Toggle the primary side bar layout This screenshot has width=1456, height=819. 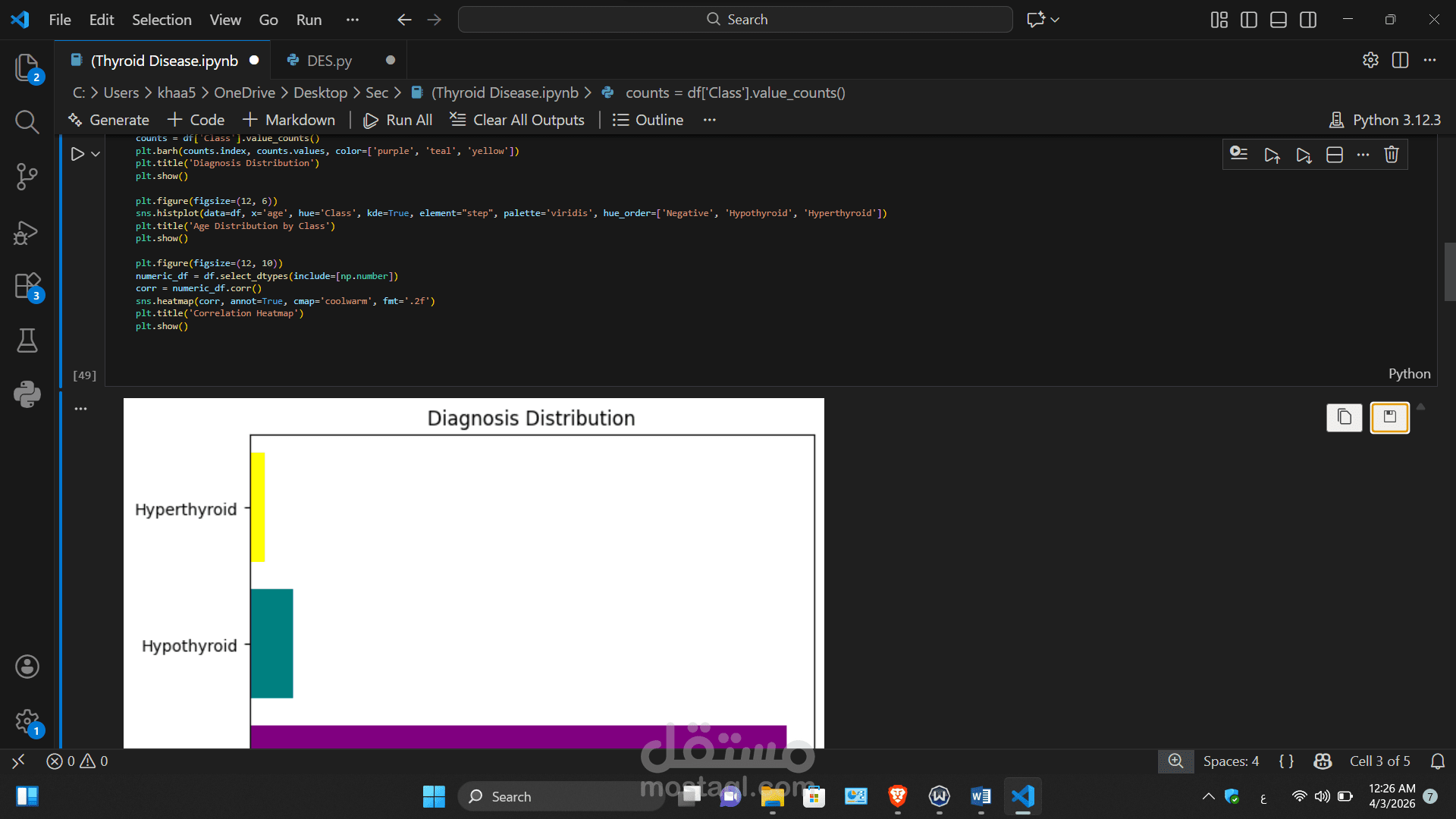(x=1248, y=20)
